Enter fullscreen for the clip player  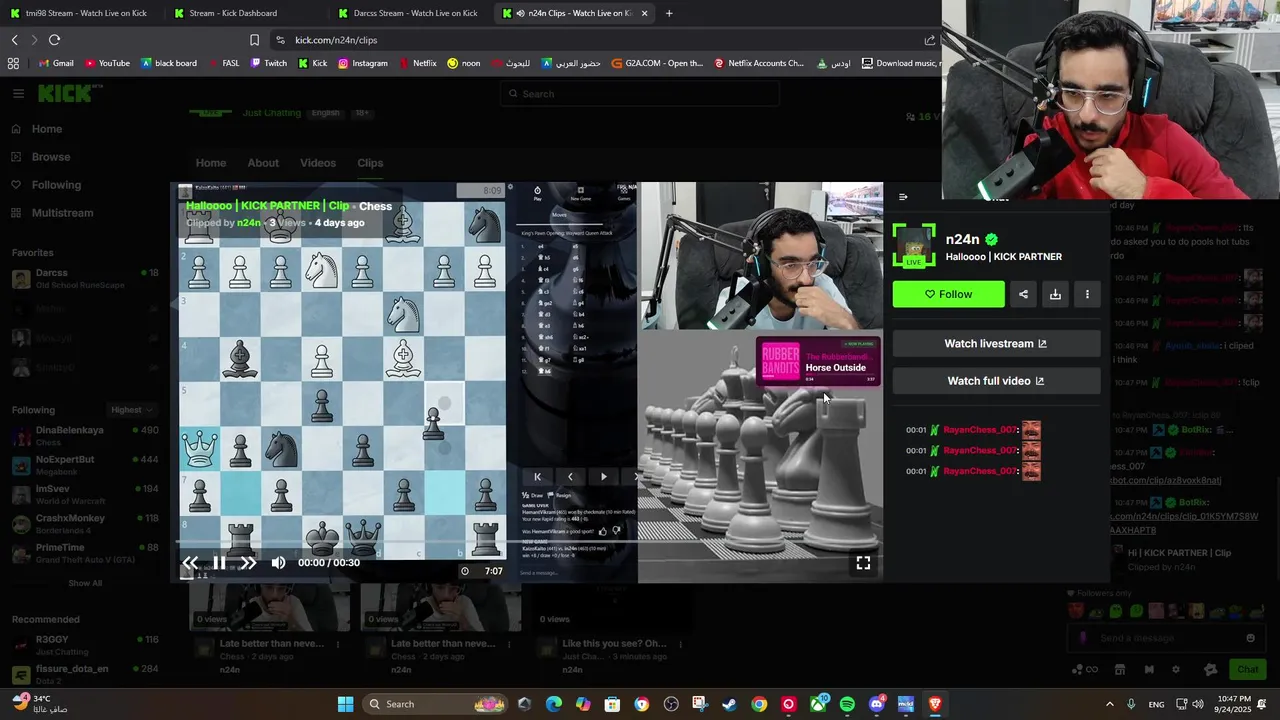(863, 563)
